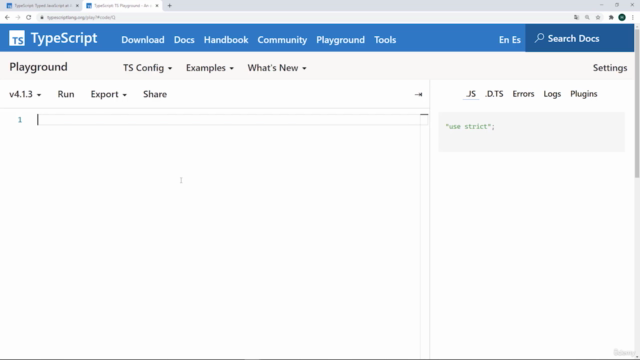
Task: Open the Errors tab
Action: [x=523, y=94]
